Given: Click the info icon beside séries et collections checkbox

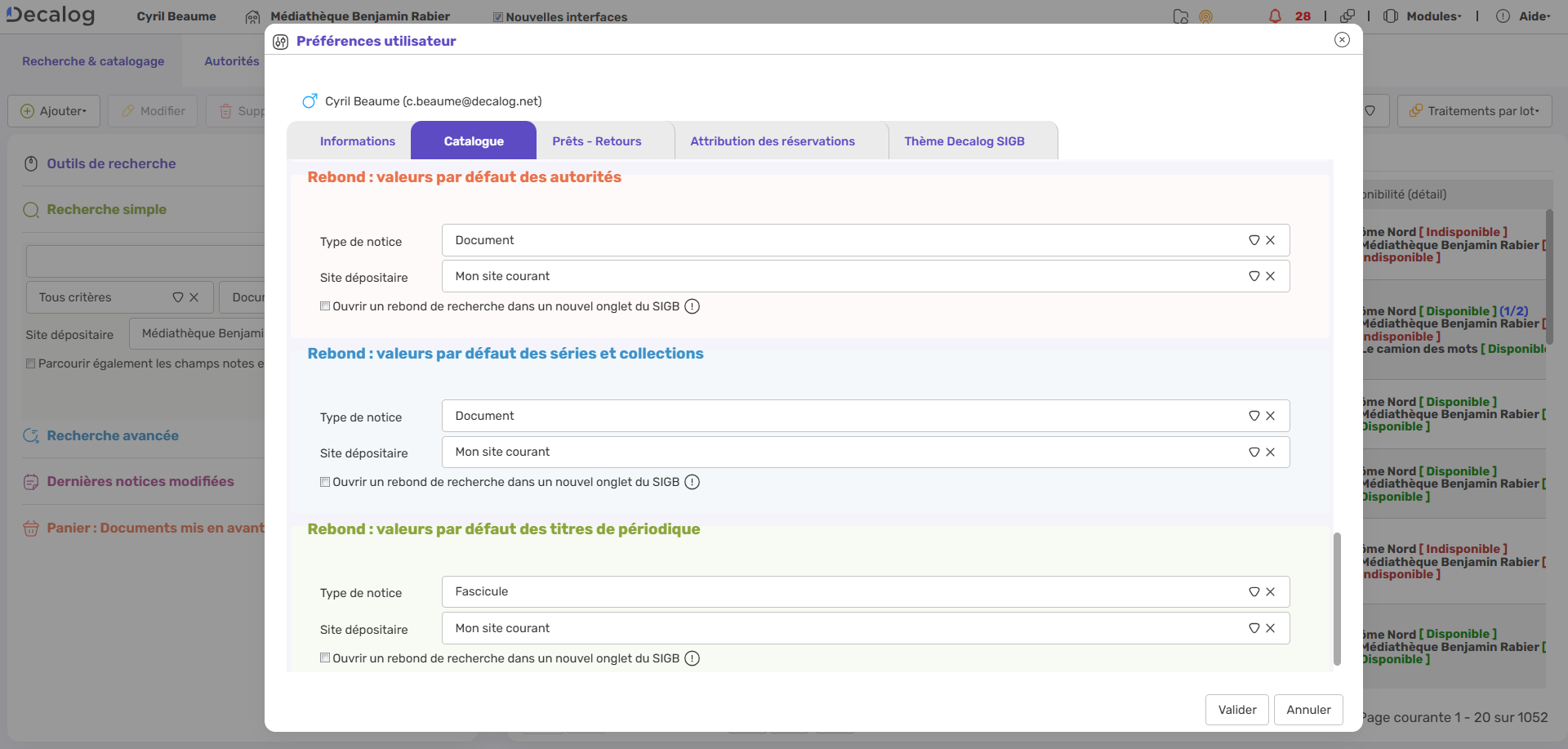Looking at the screenshot, I should click(x=692, y=482).
